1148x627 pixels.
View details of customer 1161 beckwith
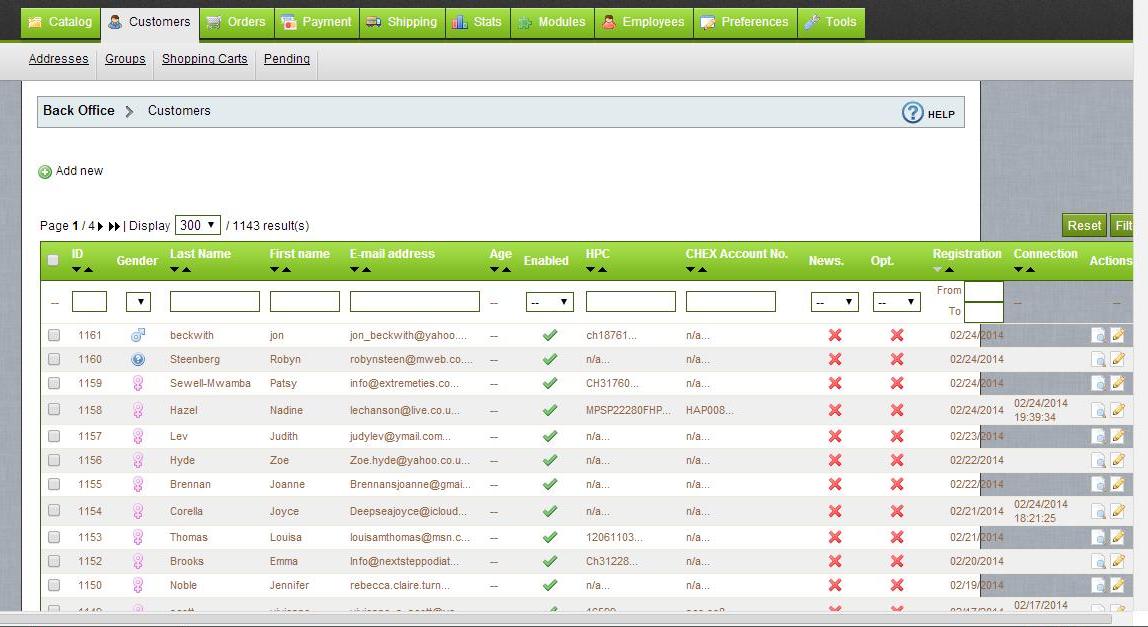1098,335
